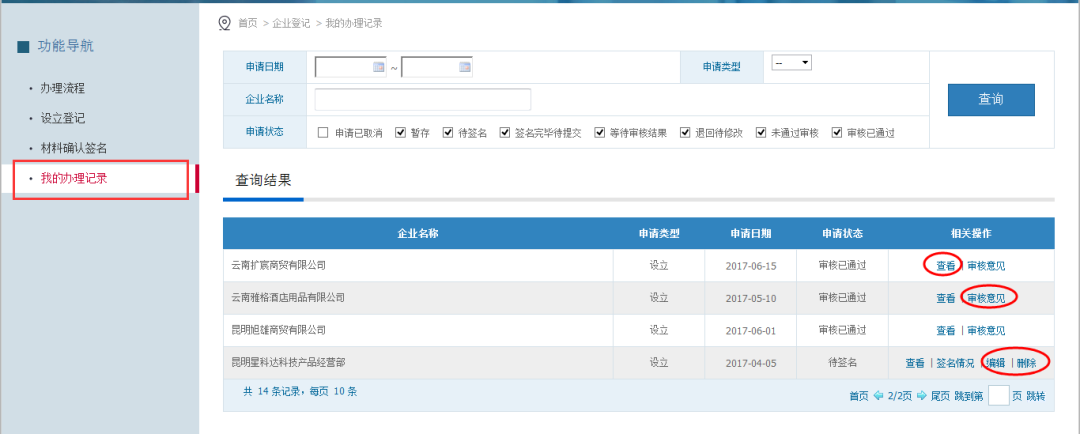This screenshot has height=434, width=1080.
Task: Click the 待签名 status cell in table
Action: [842, 363]
